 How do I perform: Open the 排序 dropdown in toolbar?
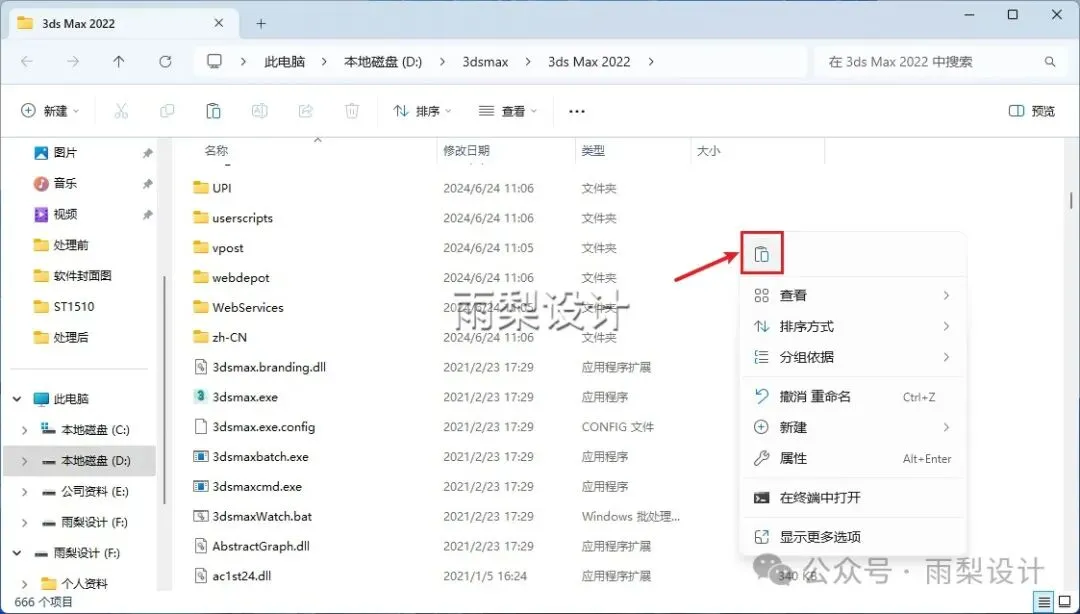coord(422,111)
